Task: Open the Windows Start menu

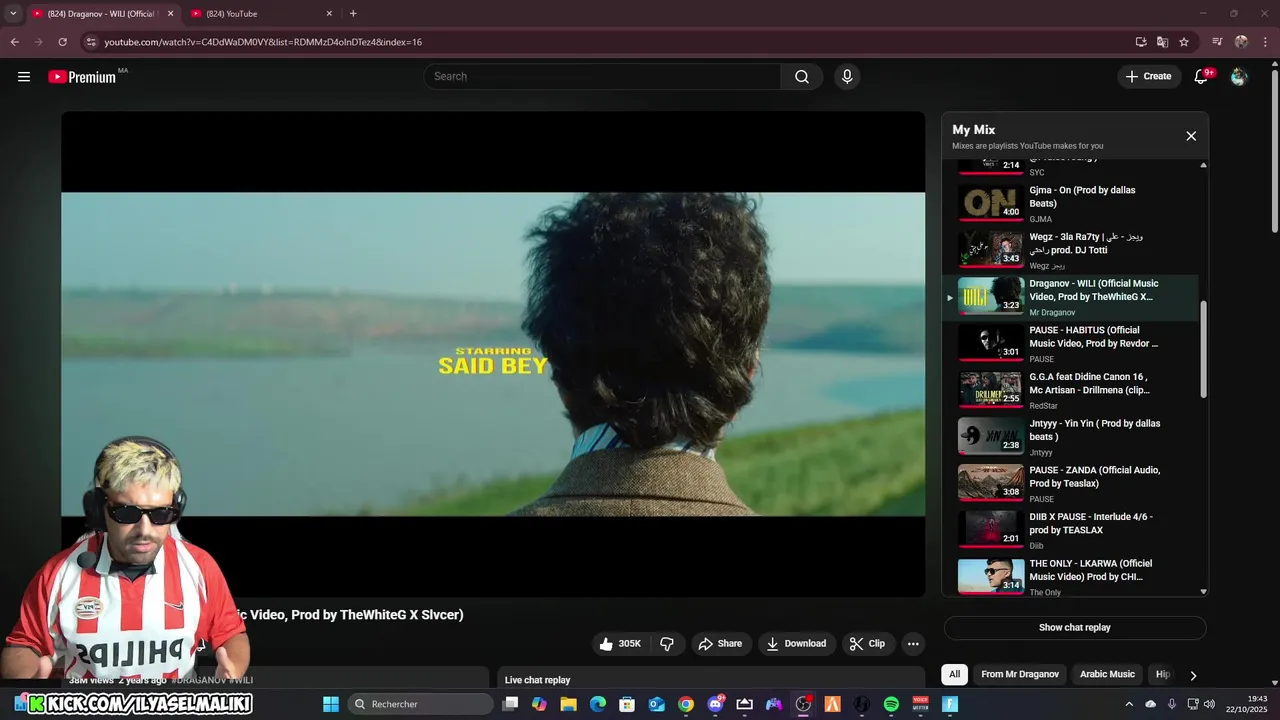Action: [x=331, y=704]
